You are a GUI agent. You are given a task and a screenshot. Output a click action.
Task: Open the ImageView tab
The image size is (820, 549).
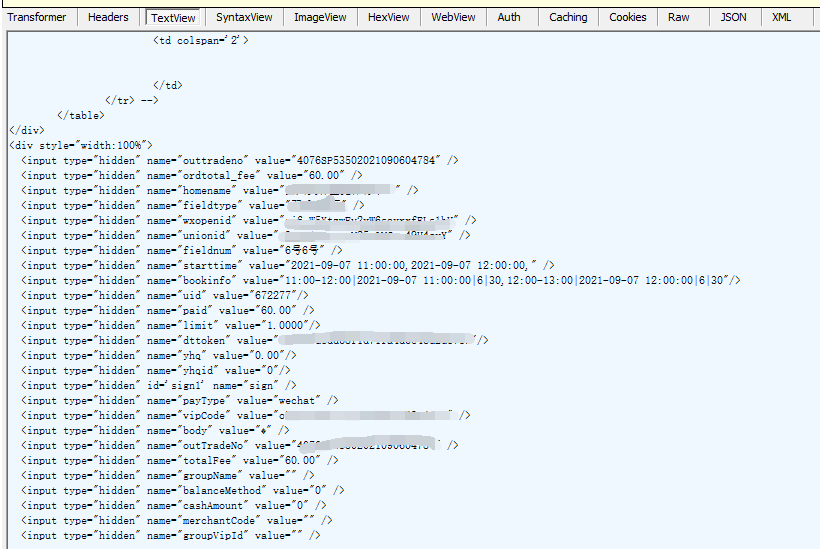320,17
